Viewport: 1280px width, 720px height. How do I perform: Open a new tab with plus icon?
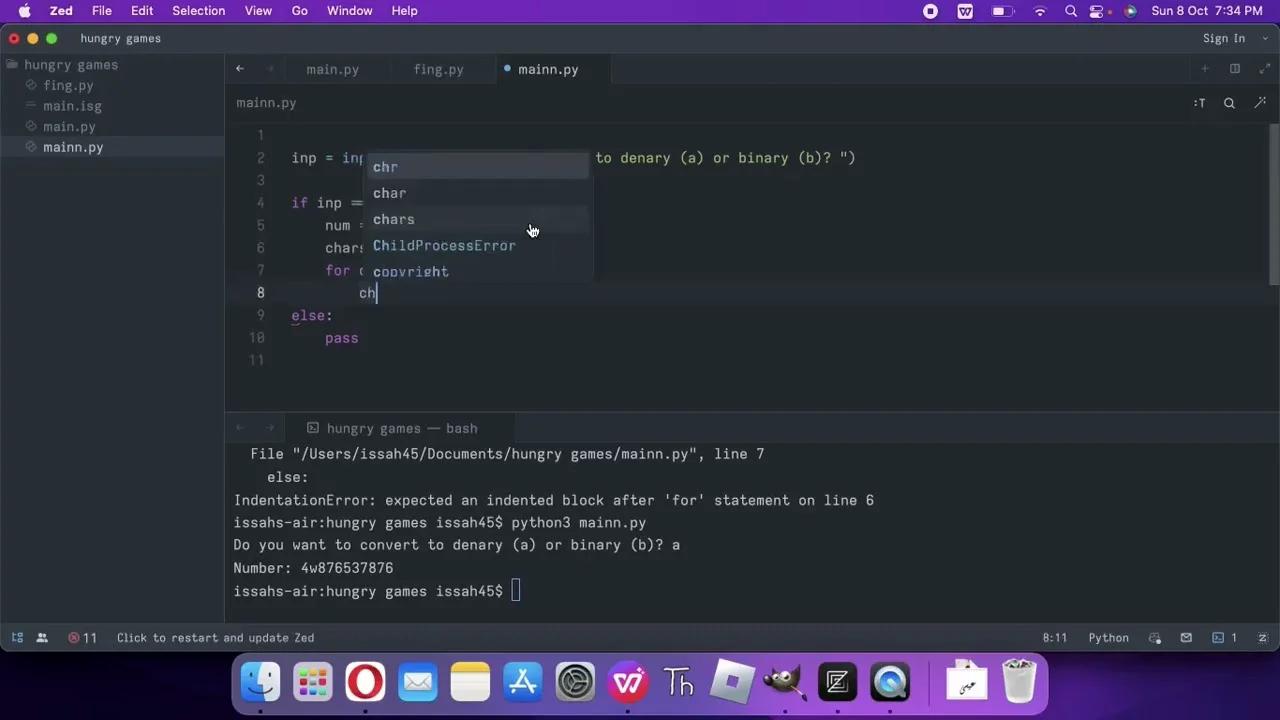click(x=1205, y=69)
